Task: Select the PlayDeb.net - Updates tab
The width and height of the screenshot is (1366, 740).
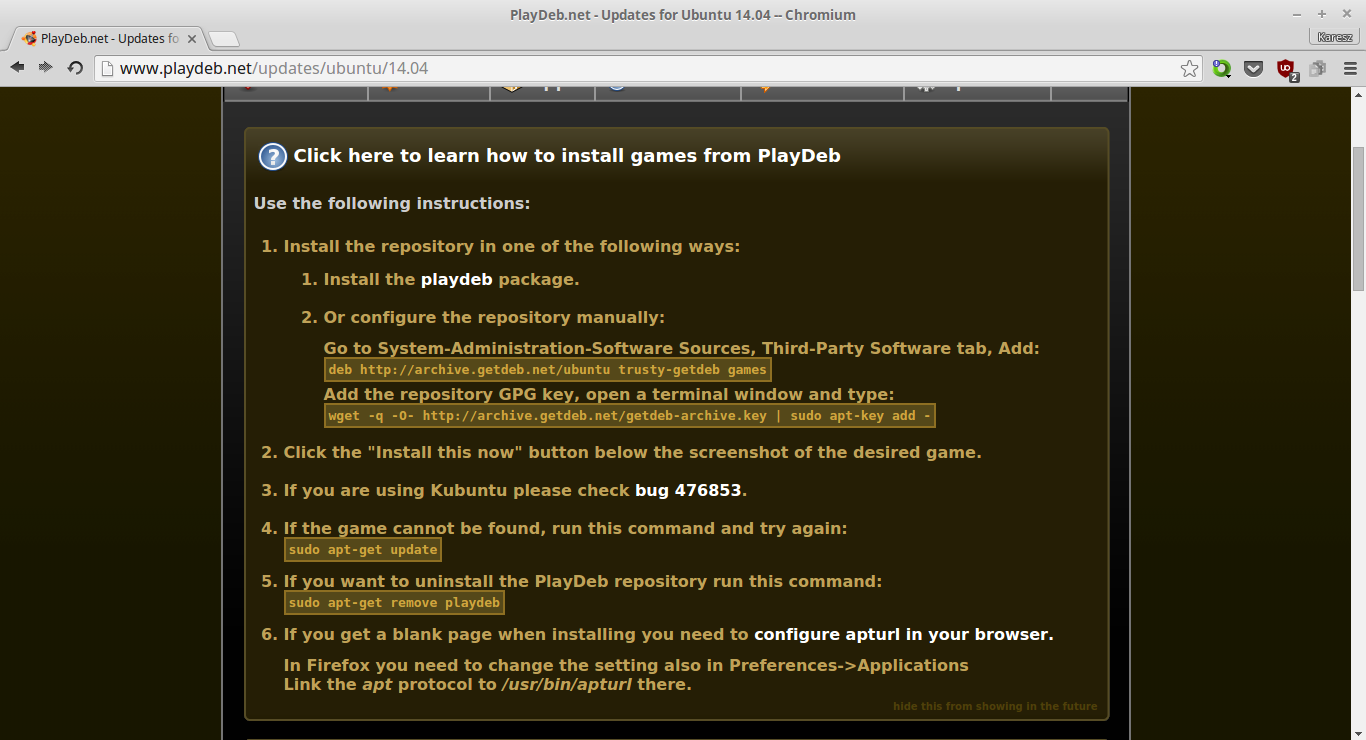Action: tap(108, 38)
